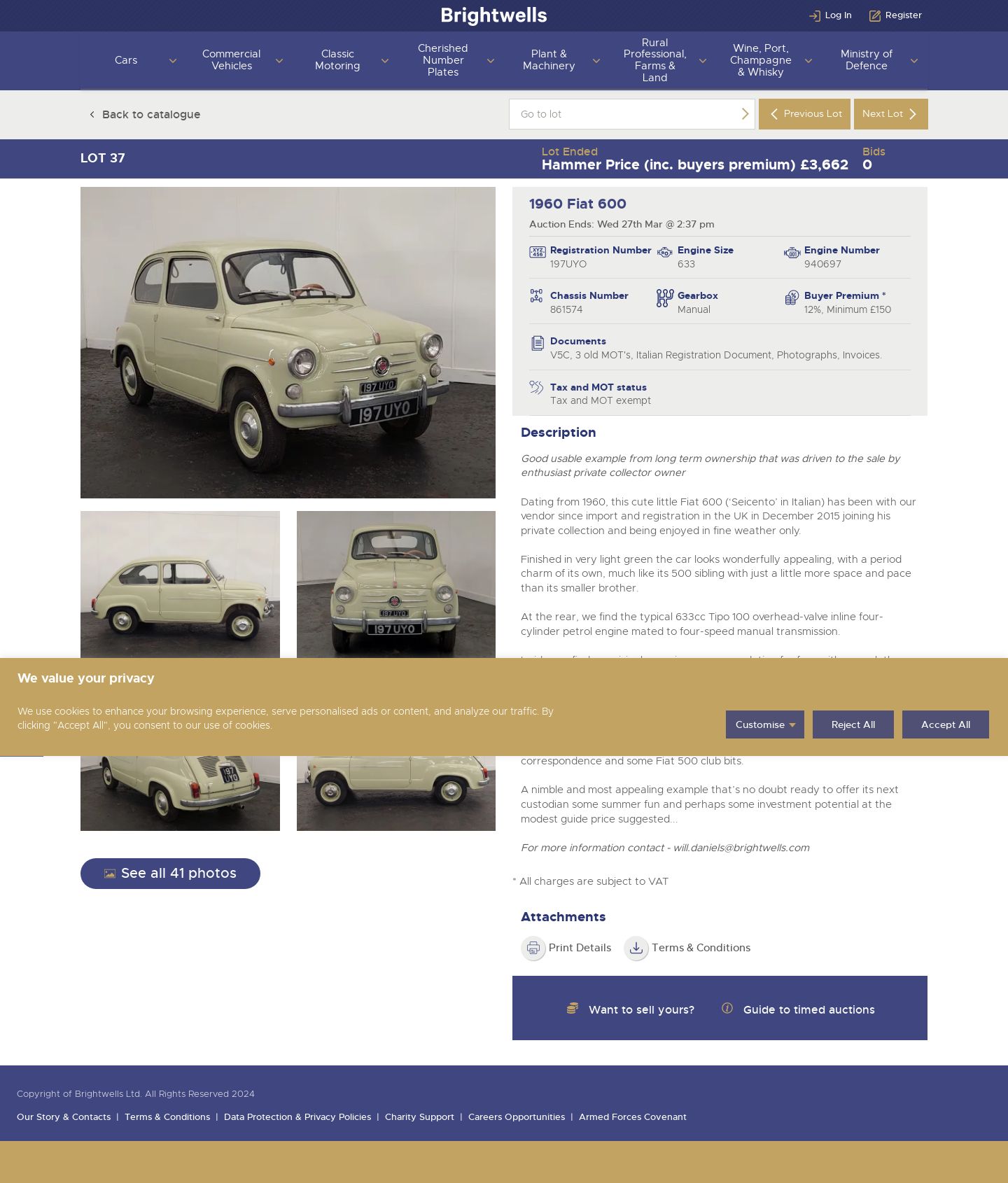This screenshot has width=1008, height=1183.
Task: Open footer Terms & Conditions link
Action: (x=167, y=1117)
